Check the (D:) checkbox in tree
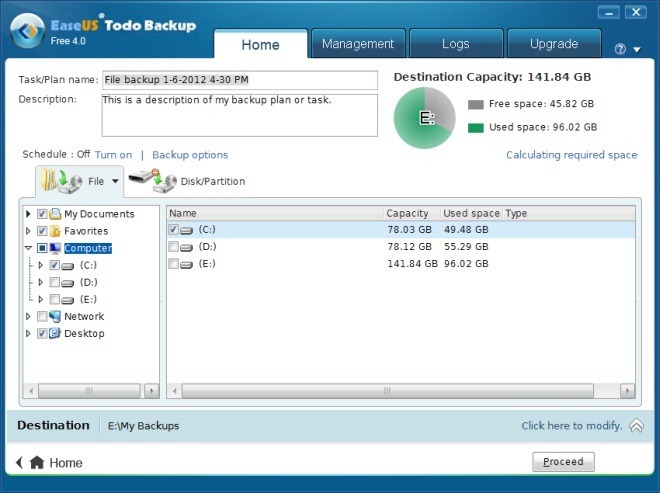Screen dimensions: 660x493 (54, 282)
